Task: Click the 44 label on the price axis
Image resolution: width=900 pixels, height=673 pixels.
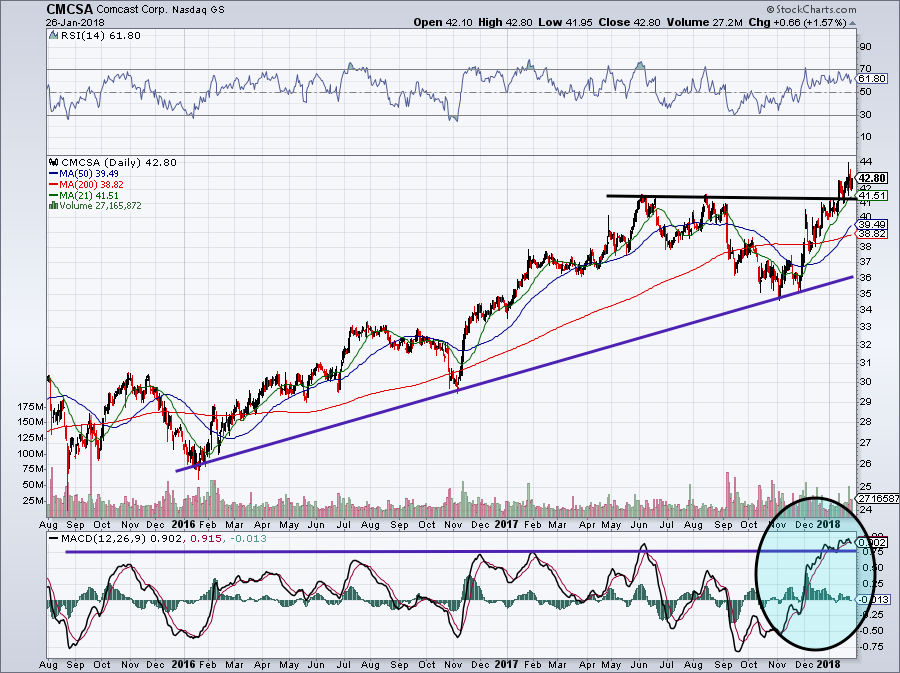Action: 866,161
